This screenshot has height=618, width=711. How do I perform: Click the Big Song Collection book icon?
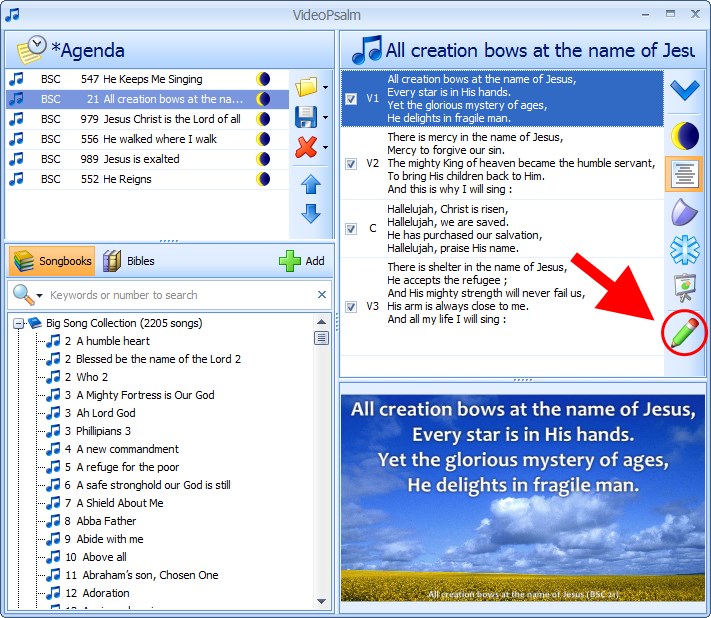coord(35,323)
